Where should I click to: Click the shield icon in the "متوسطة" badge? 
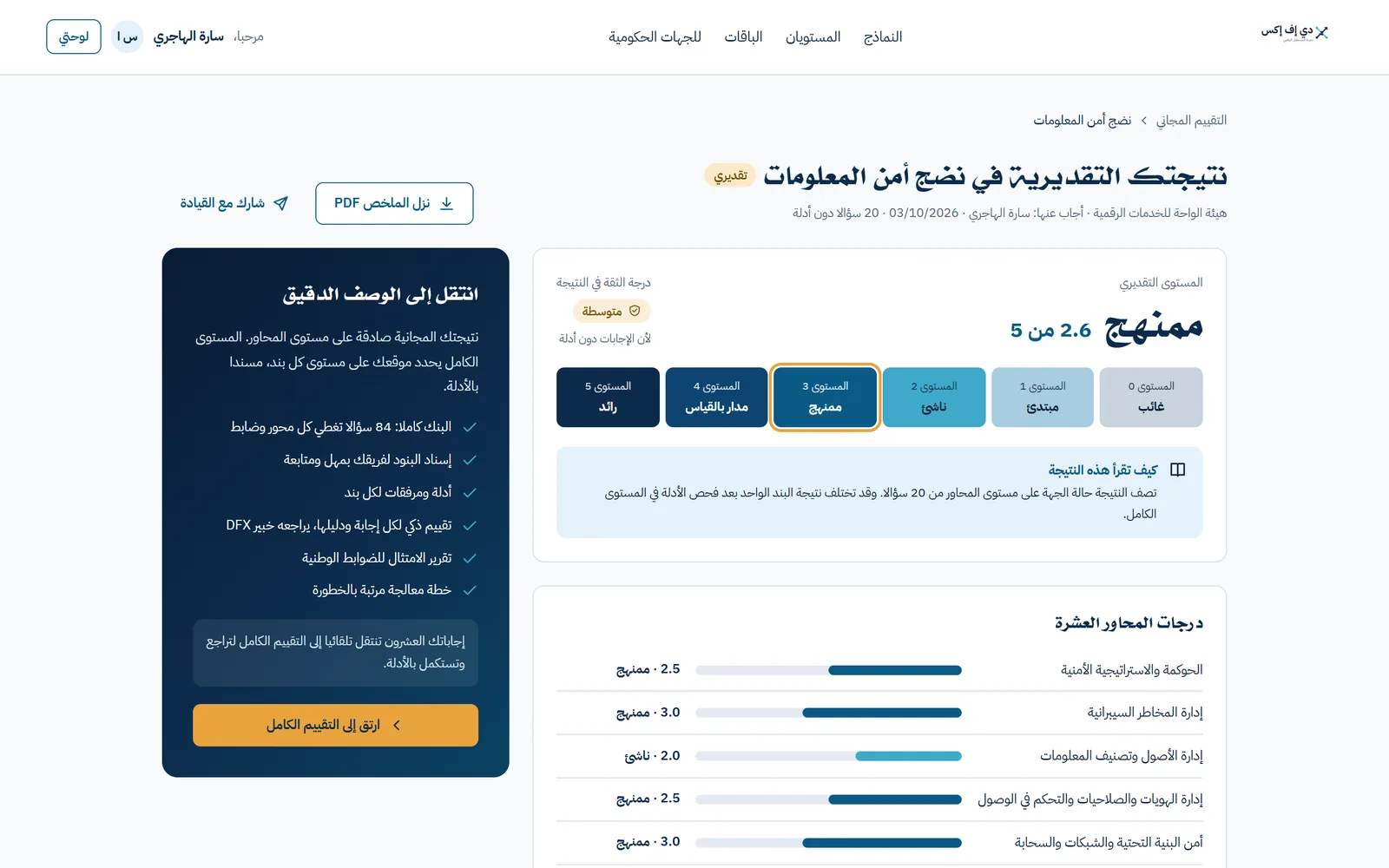pyautogui.click(x=635, y=311)
